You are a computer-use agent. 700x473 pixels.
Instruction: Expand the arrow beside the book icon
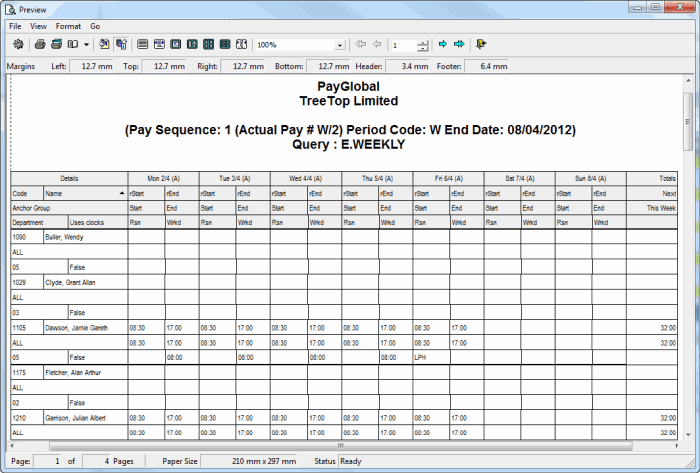(87, 45)
